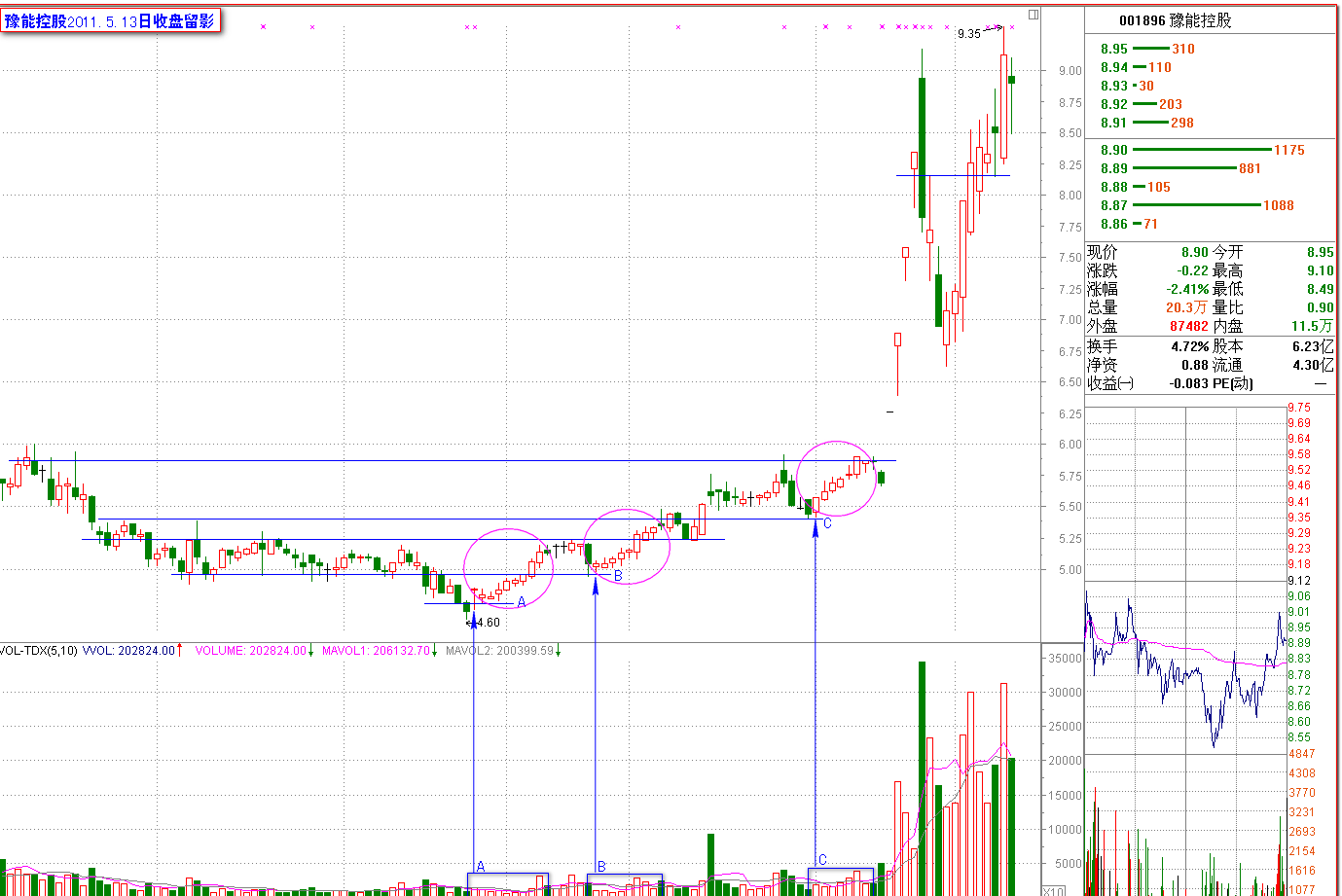Click the 9.35 high price label
Image resolution: width=1342 pixels, height=896 pixels.
[x=969, y=33]
